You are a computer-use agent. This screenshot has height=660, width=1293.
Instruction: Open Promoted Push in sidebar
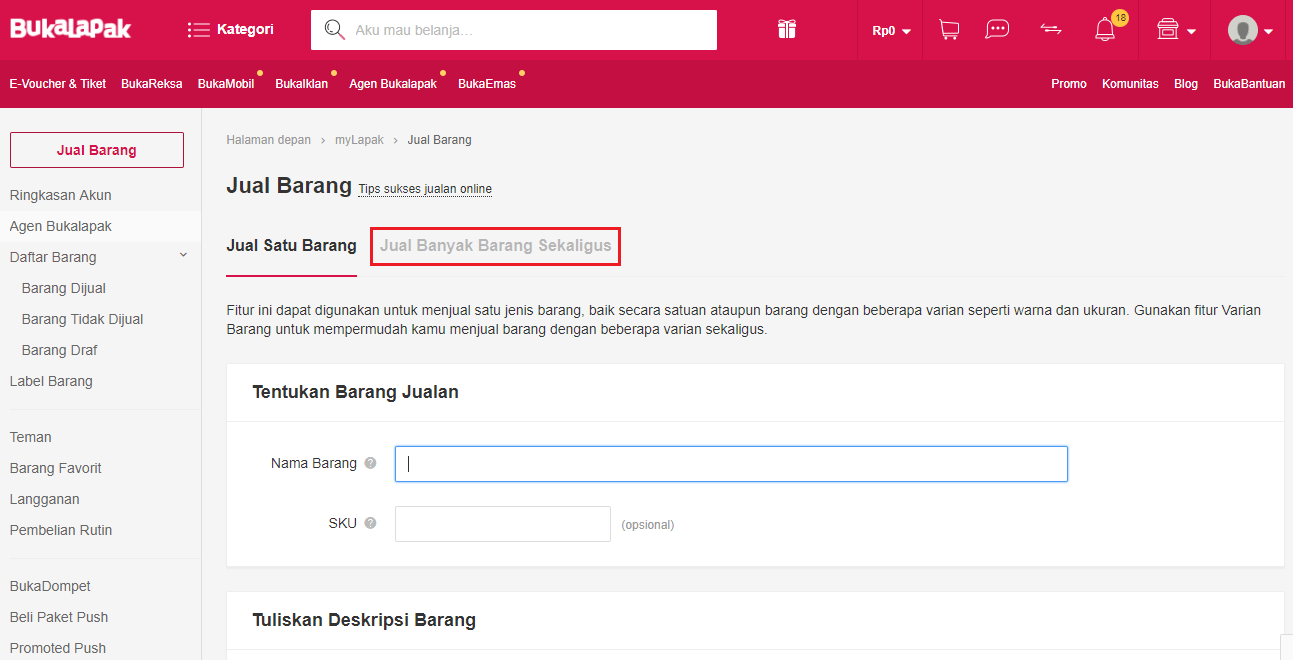tap(58, 648)
